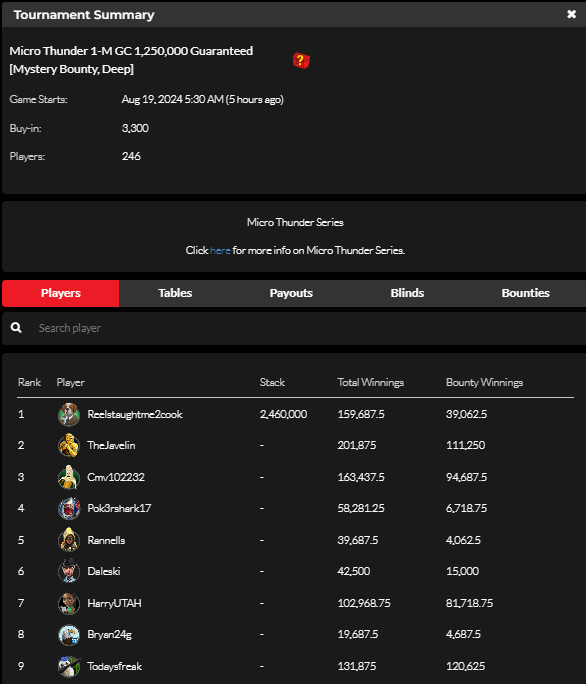Click bounty winnings value 4,687.5
Image resolution: width=586 pixels, height=684 pixels.
(463, 634)
